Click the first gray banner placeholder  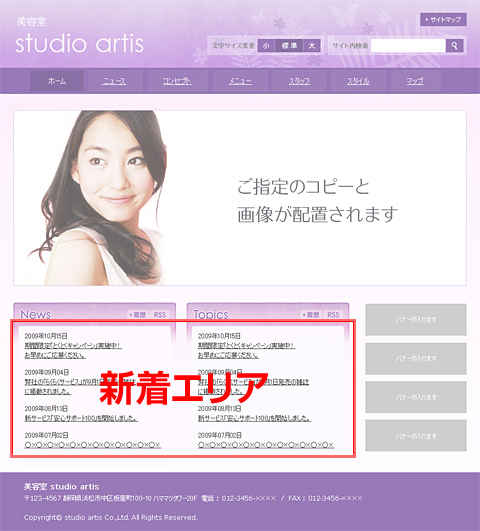pyautogui.click(x=416, y=319)
